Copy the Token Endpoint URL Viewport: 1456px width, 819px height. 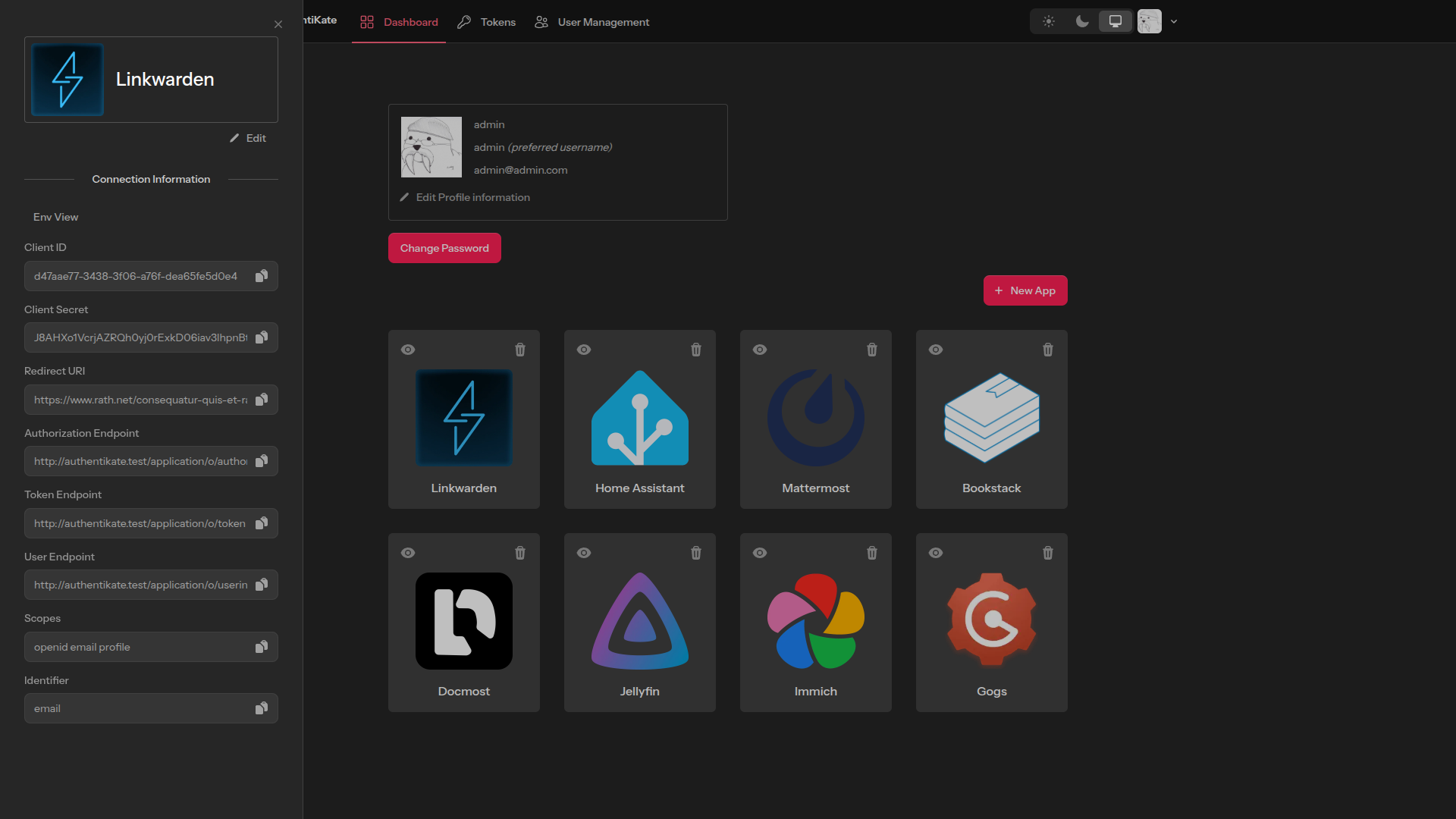pyautogui.click(x=262, y=523)
